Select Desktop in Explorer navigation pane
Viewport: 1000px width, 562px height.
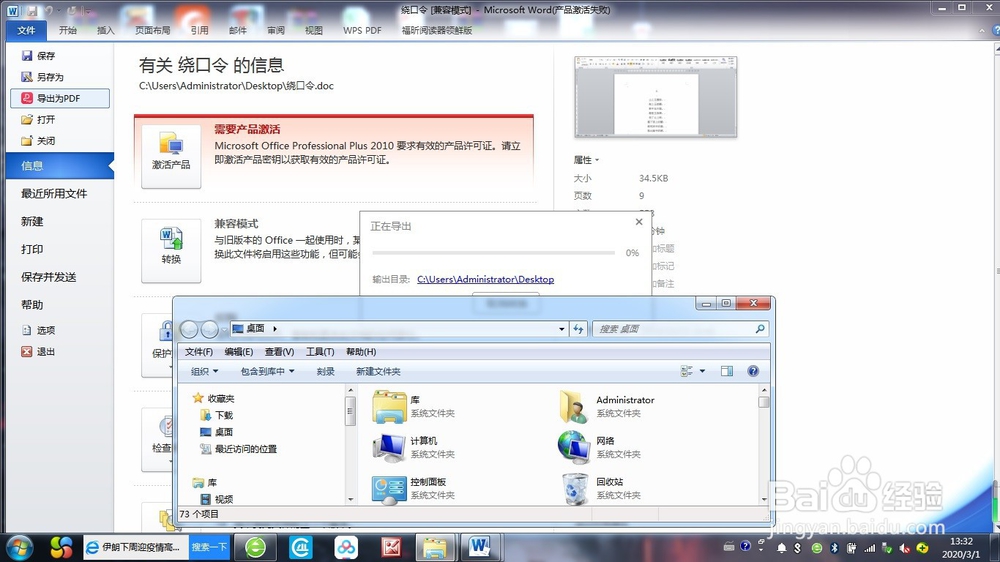click(217, 432)
